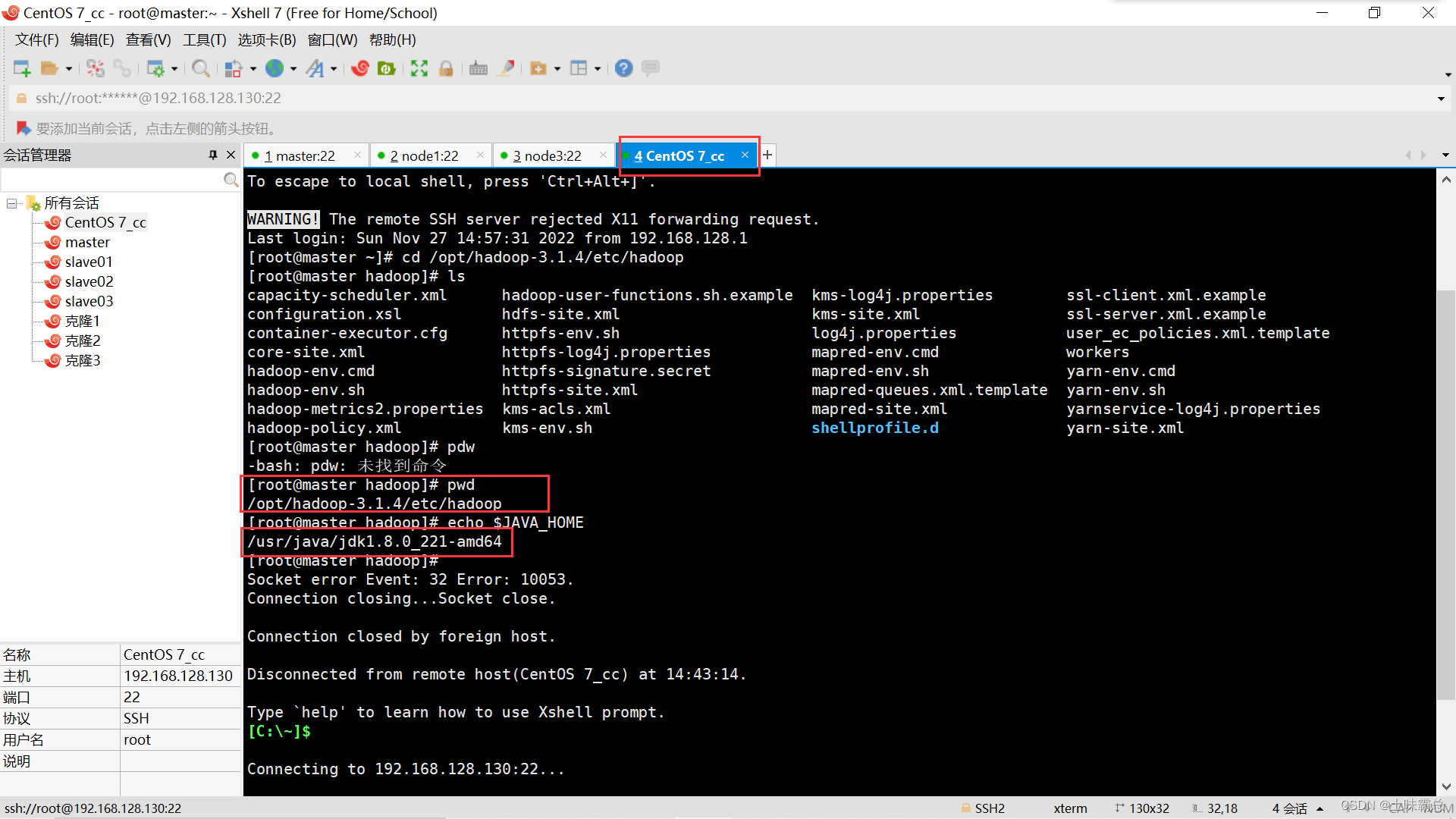The width and height of the screenshot is (1456, 819).
Task: Close the node1:22 session tab
Action: (479, 154)
